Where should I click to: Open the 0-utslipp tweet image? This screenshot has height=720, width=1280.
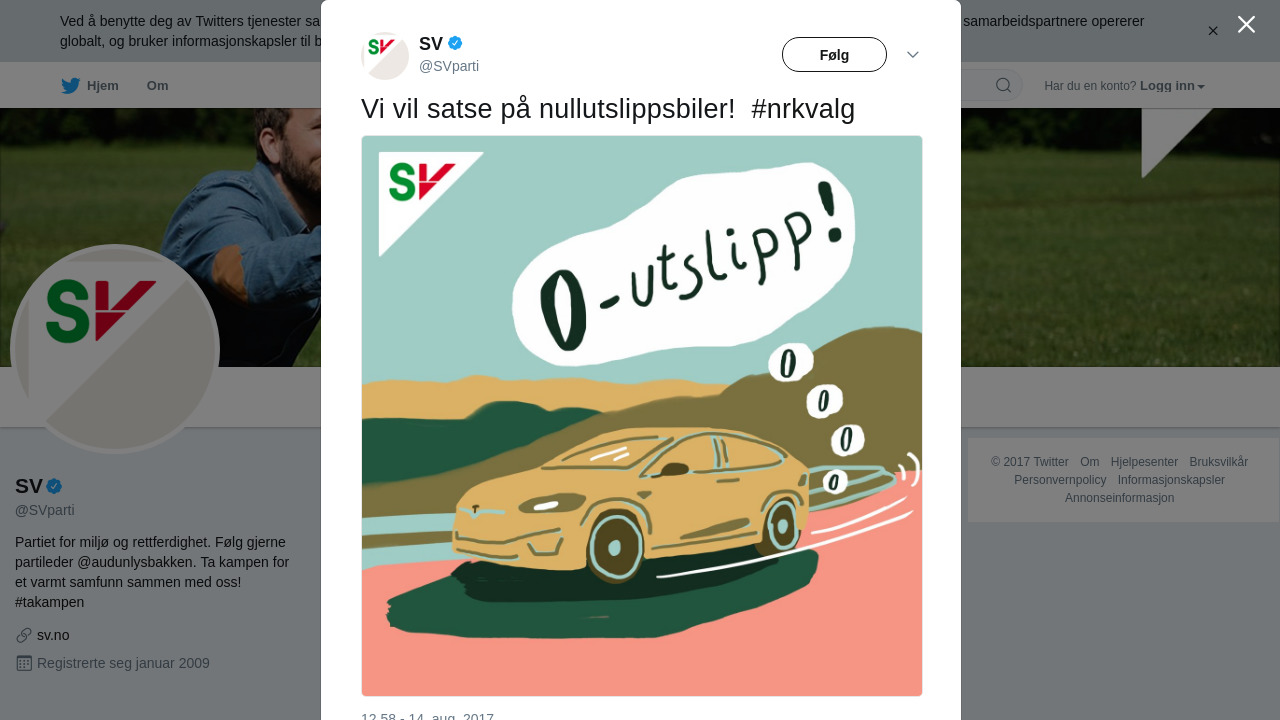[642, 416]
